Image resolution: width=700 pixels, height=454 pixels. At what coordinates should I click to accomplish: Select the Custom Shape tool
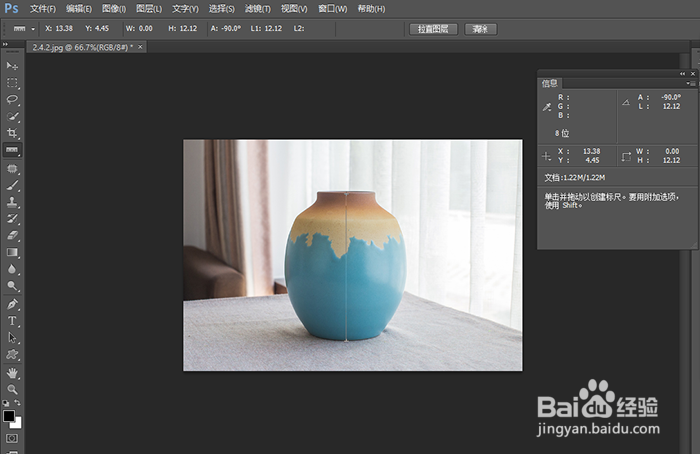pos(12,354)
